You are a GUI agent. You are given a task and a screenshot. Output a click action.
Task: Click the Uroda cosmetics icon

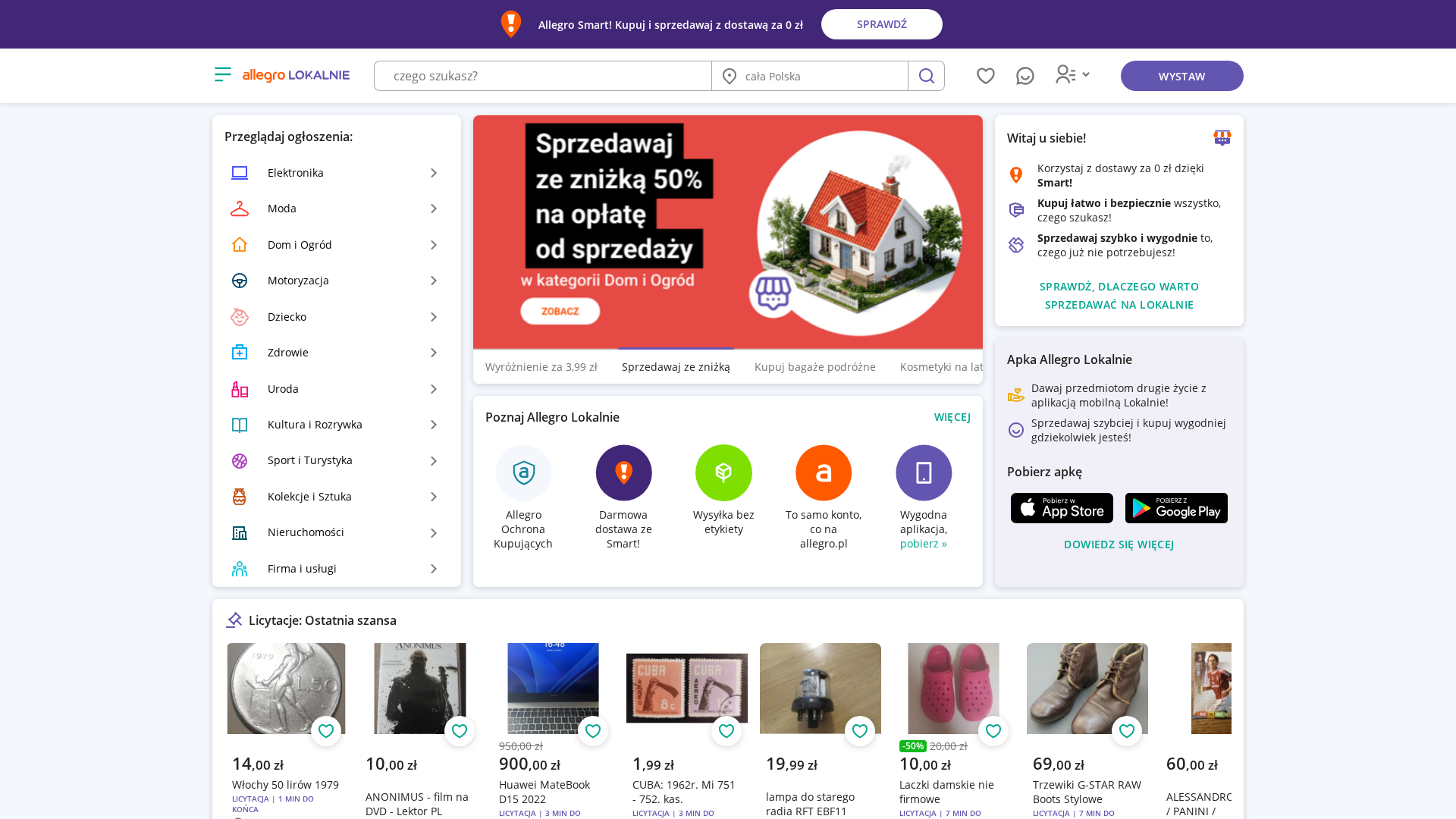click(240, 389)
